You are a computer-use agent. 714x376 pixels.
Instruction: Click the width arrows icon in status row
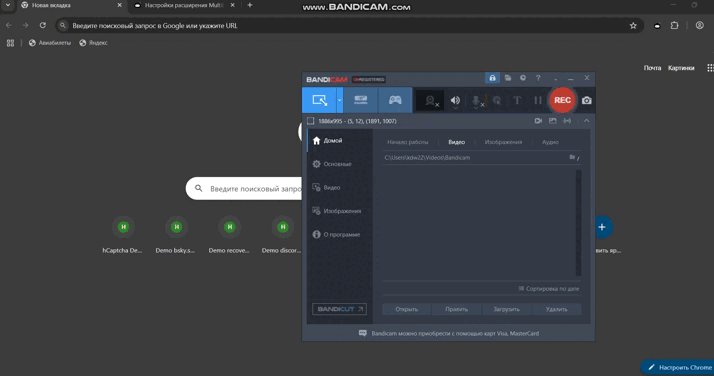(567, 121)
